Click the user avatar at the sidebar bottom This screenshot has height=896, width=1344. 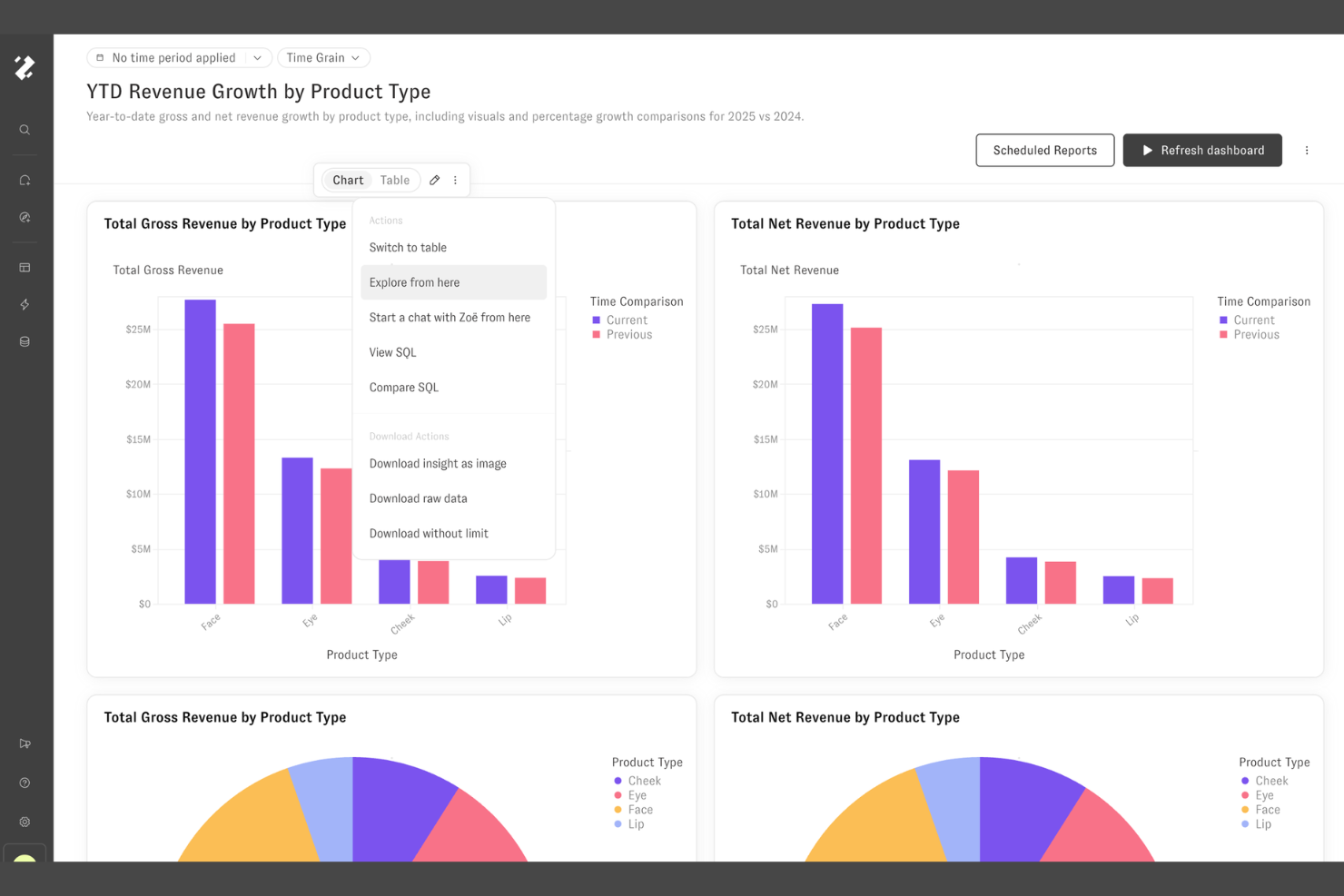tap(25, 858)
